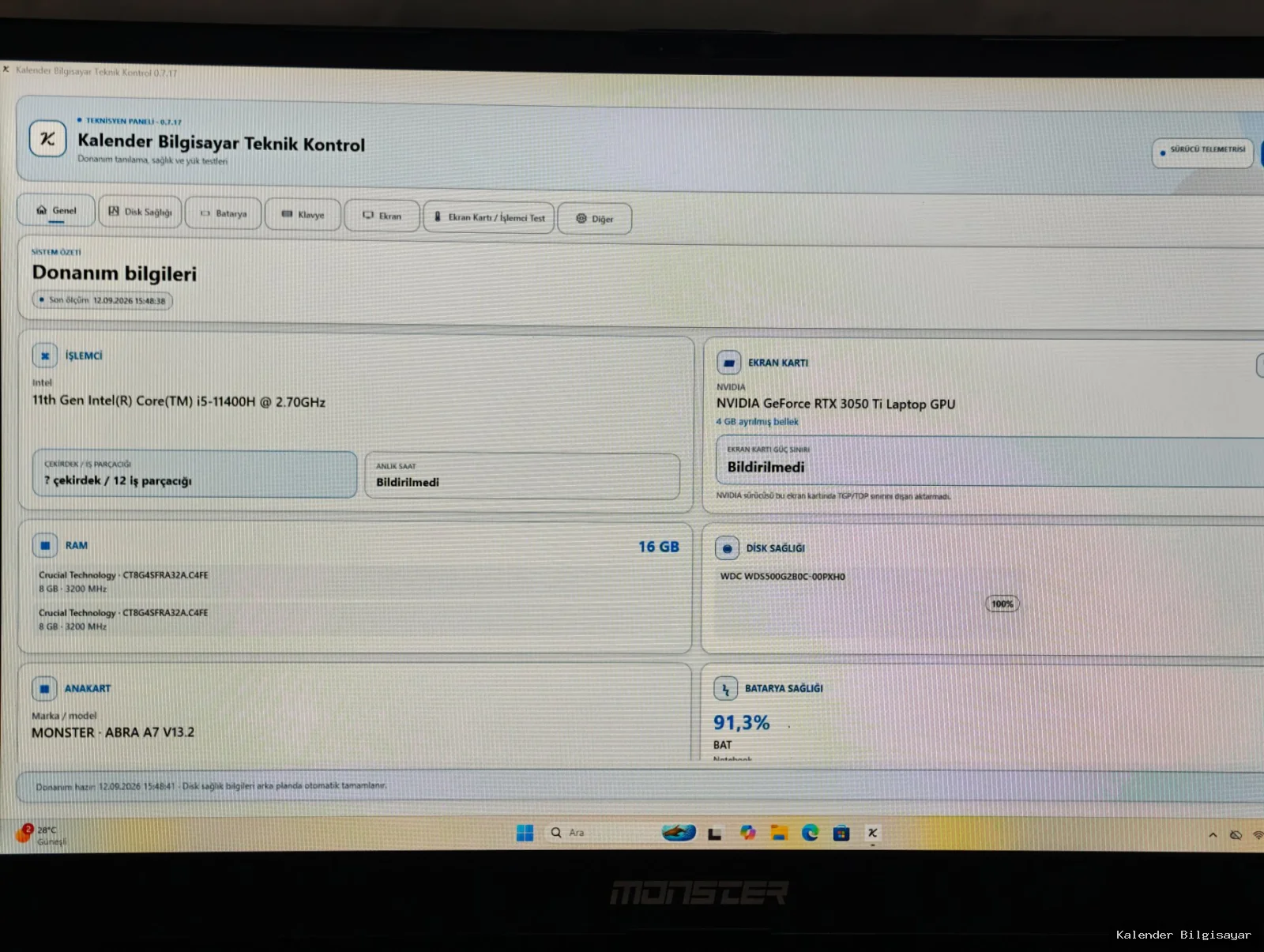This screenshot has width=1264, height=952.
Task: Click the RTX 3050 Ti GPU name
Action: tap(836, 404)
